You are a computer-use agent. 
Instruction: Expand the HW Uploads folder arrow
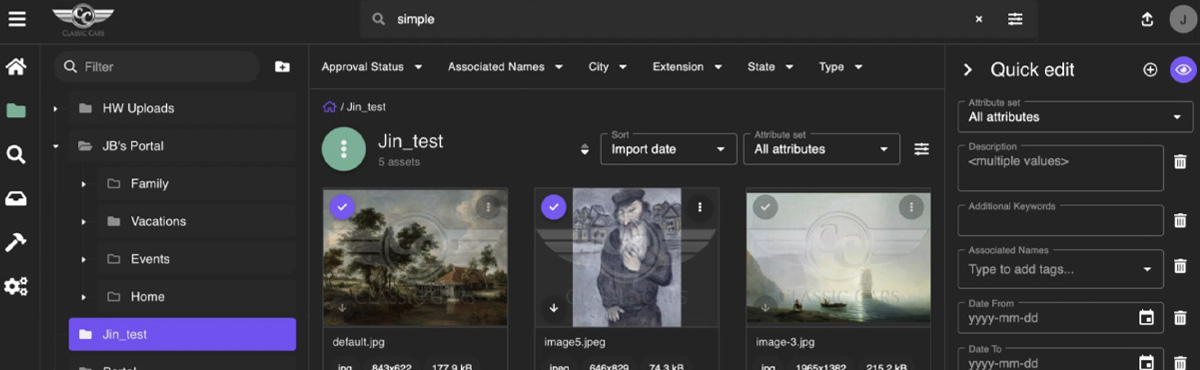coord(56,108)
